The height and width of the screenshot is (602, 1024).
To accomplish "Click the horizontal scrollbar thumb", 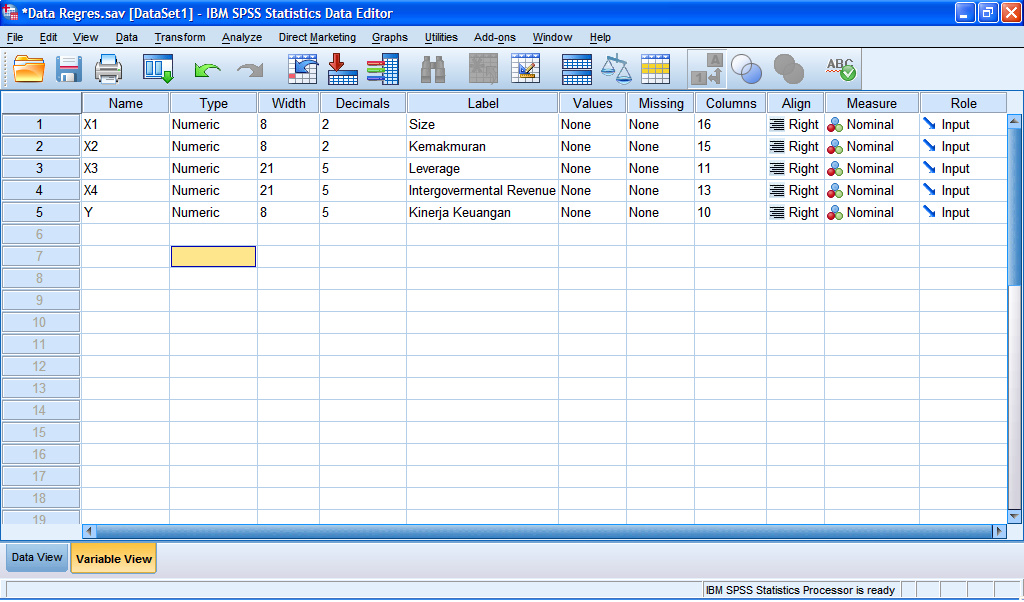I will pyautogui.click(x=544, y=531).
